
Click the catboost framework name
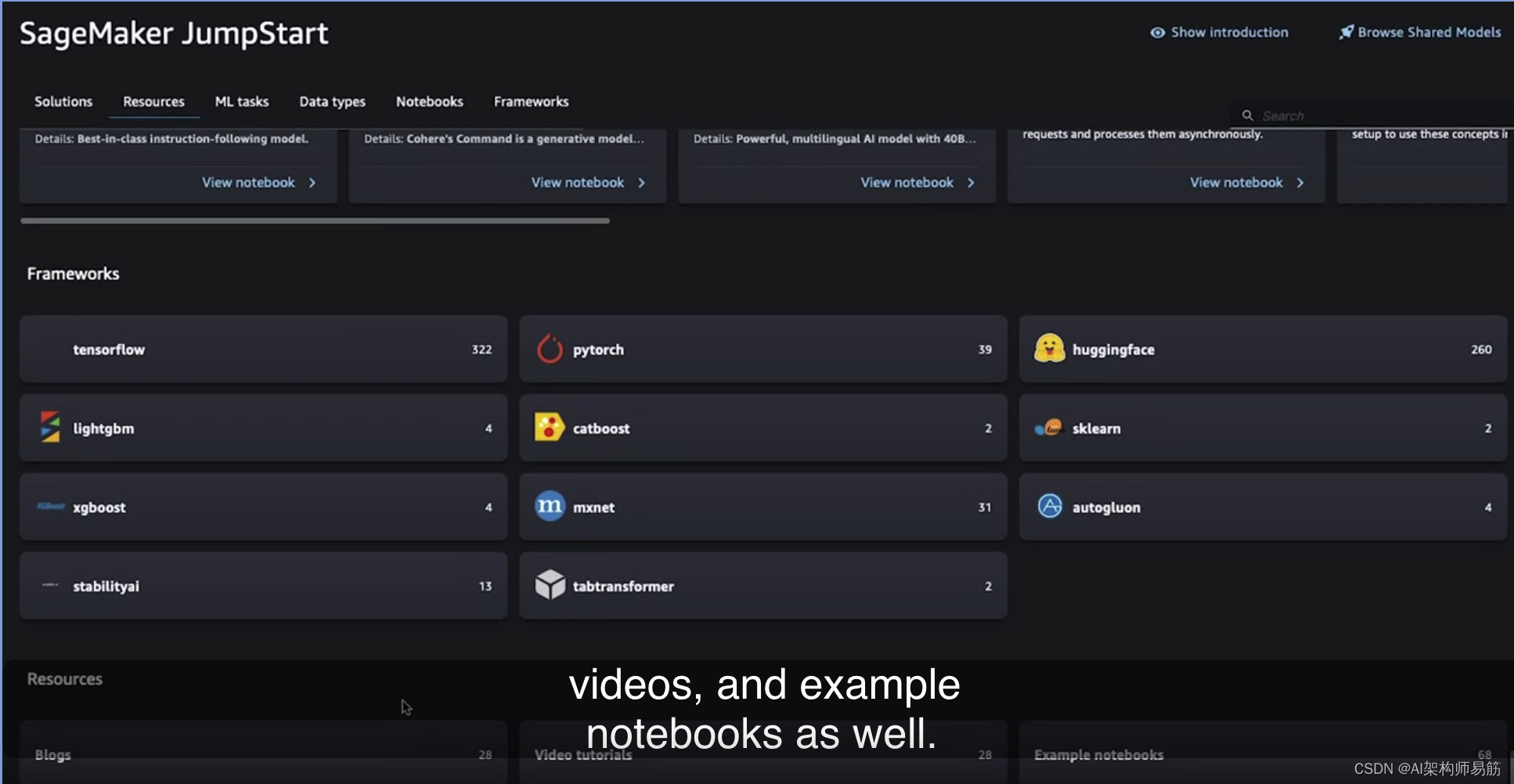[x=600, y=429]
